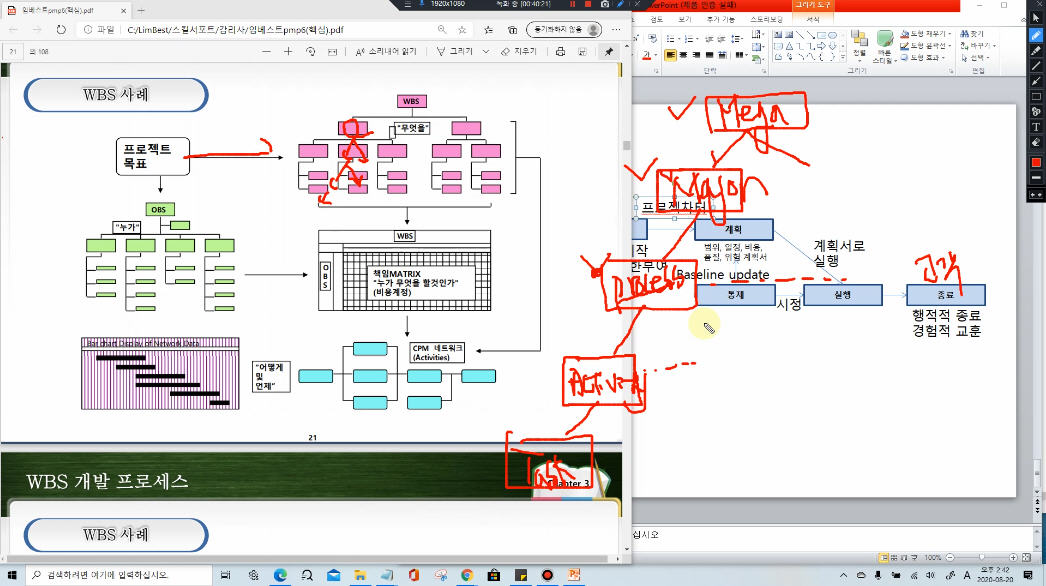Save the PDF document

pos(582,51)
